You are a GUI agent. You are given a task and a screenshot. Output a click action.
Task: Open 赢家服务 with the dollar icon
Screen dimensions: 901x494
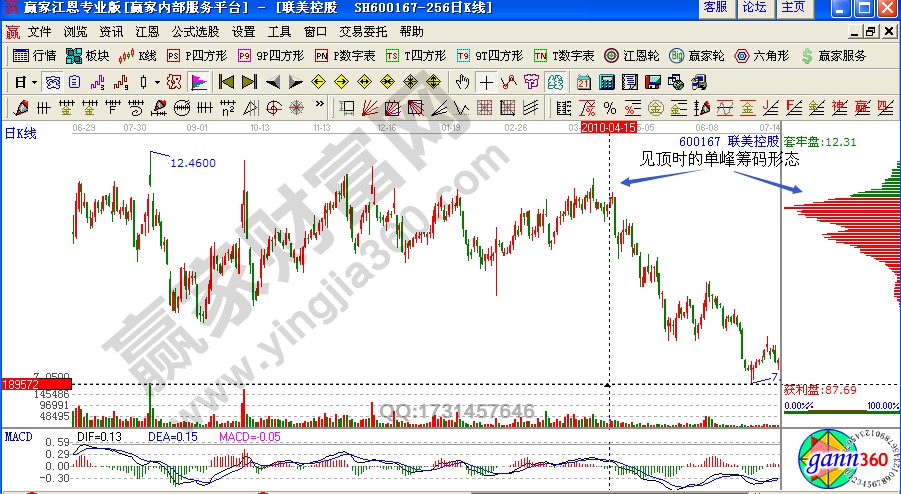(x=833, y=56)
